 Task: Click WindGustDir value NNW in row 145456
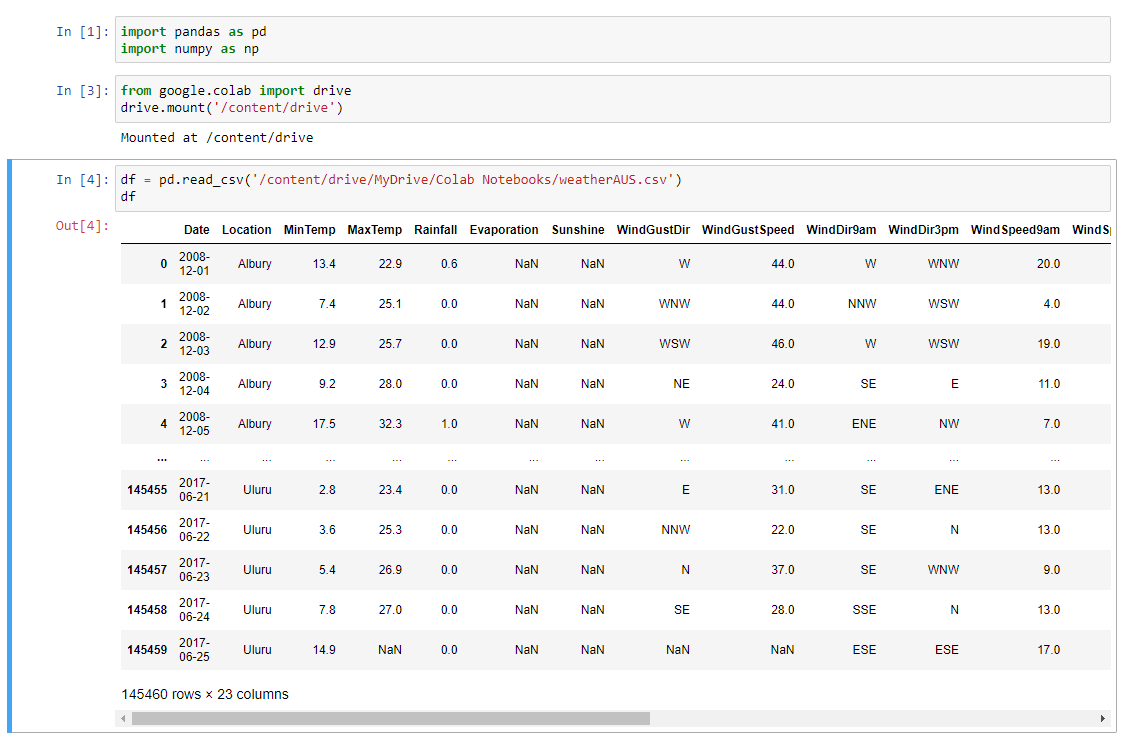676,530
